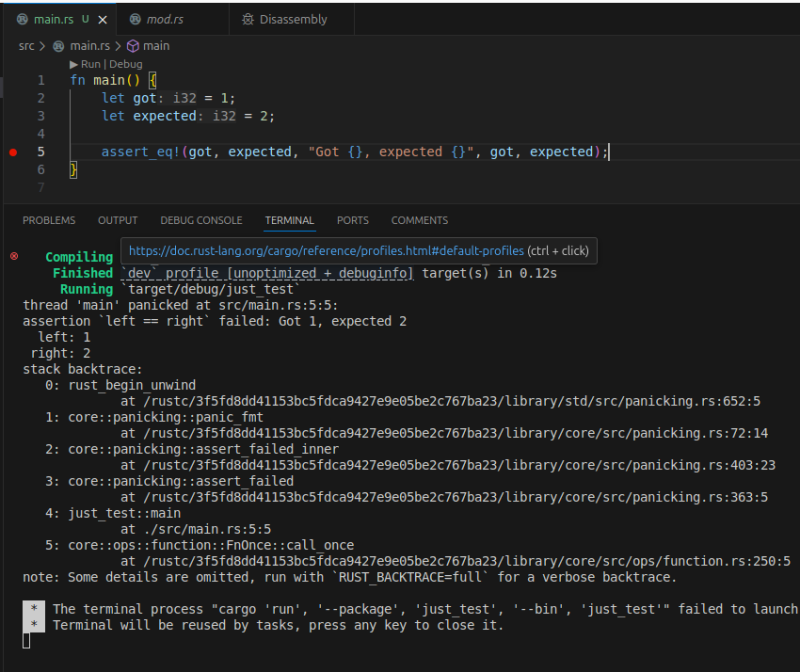The width and height of the screenshot is (800, 672).
Task: Open the main.rs breadcrumb dropdown
Action: pyautogui.click(x=89, y=46)
